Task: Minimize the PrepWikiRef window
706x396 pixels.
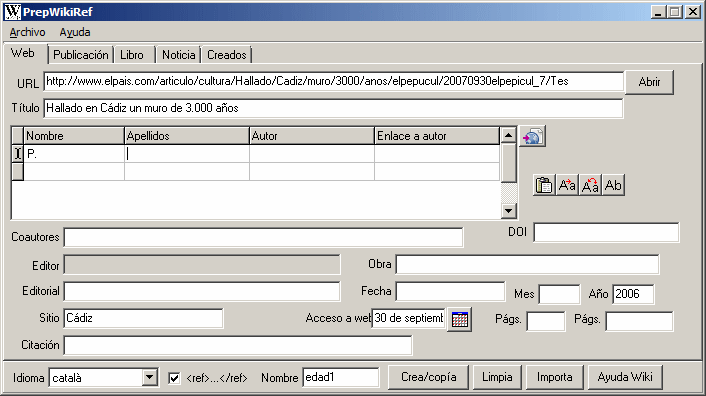Action: click(658, 12)
